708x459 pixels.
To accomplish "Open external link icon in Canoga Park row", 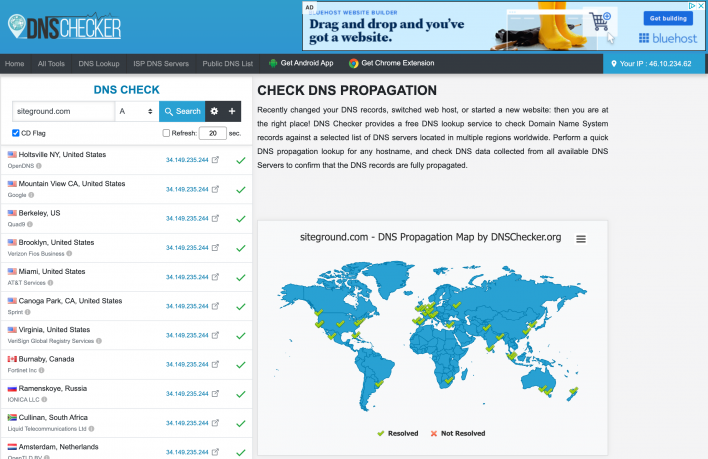I will (x=215, y=306).
